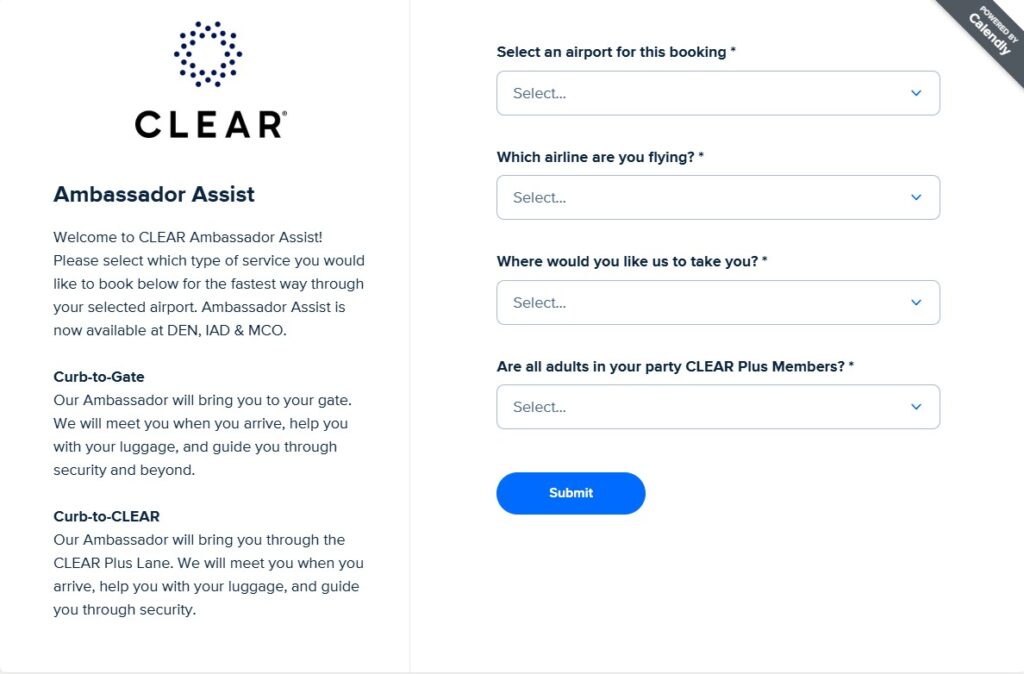Open the CLEAR Plus Members dropdown
This screenshot has width=1024, height=674.
click(x=718, y=407)
